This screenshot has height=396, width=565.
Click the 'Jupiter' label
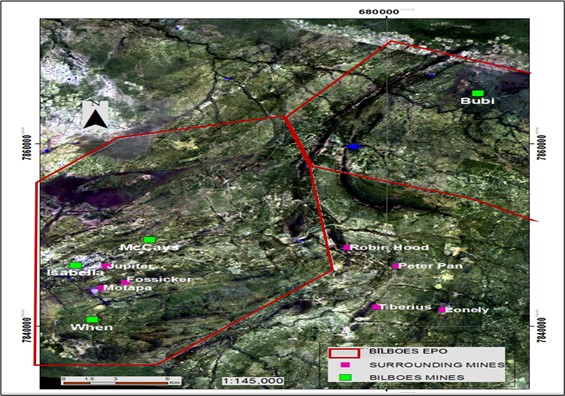130,266
